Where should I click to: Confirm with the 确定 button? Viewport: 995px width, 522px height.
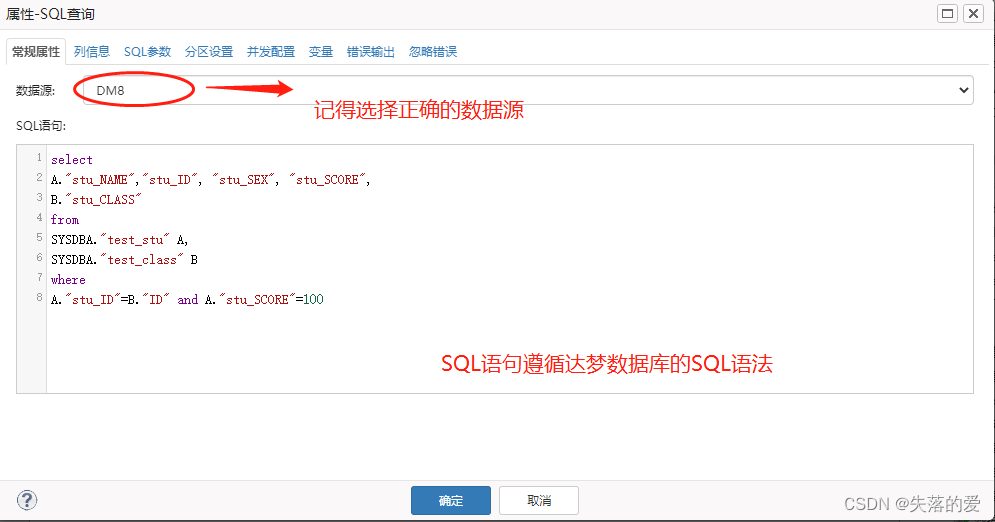pos(451,500)
